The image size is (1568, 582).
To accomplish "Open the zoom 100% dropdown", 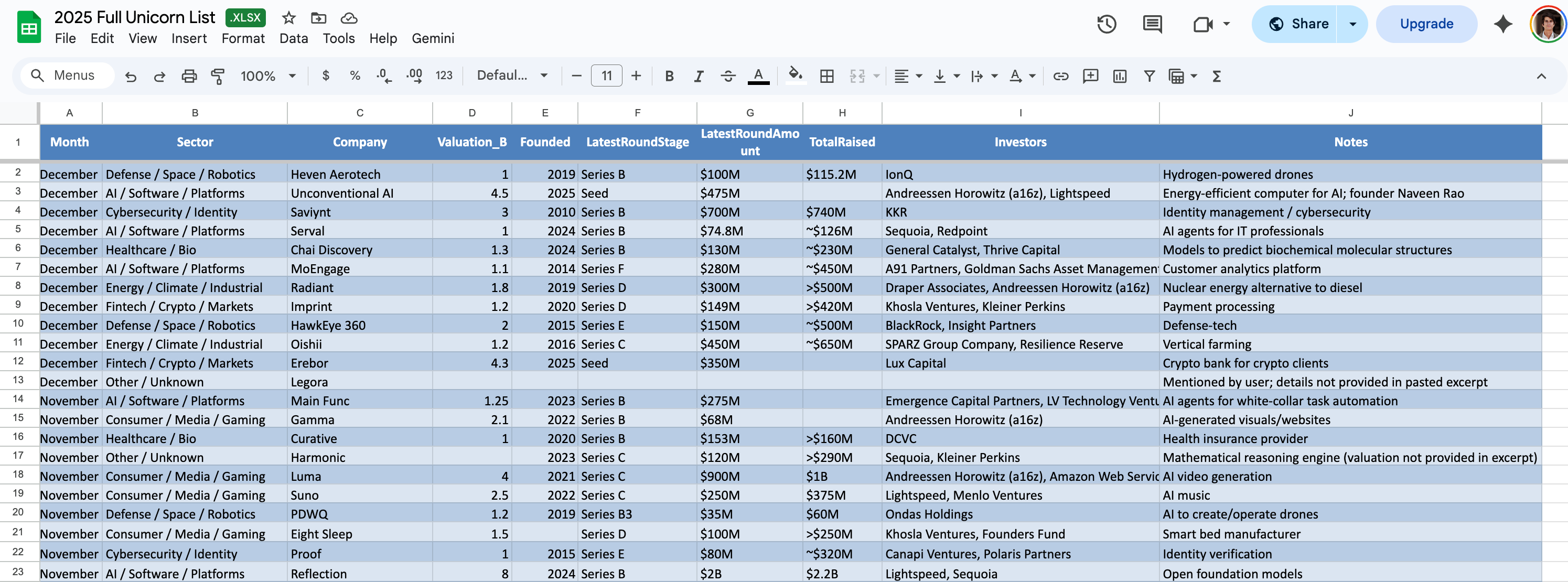I will 268,76.
